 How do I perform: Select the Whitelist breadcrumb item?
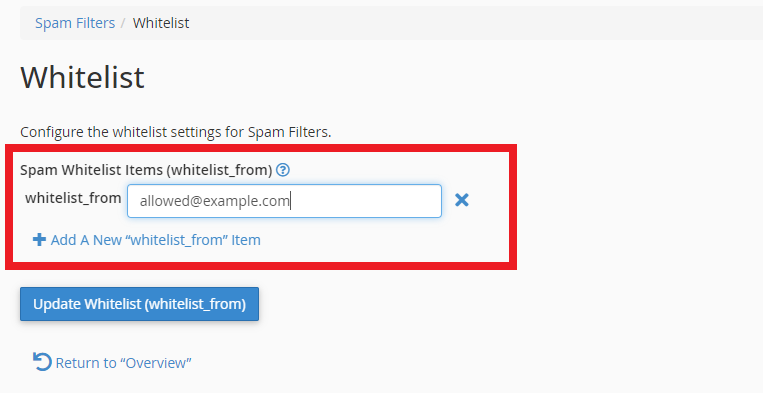coord(161,23)
